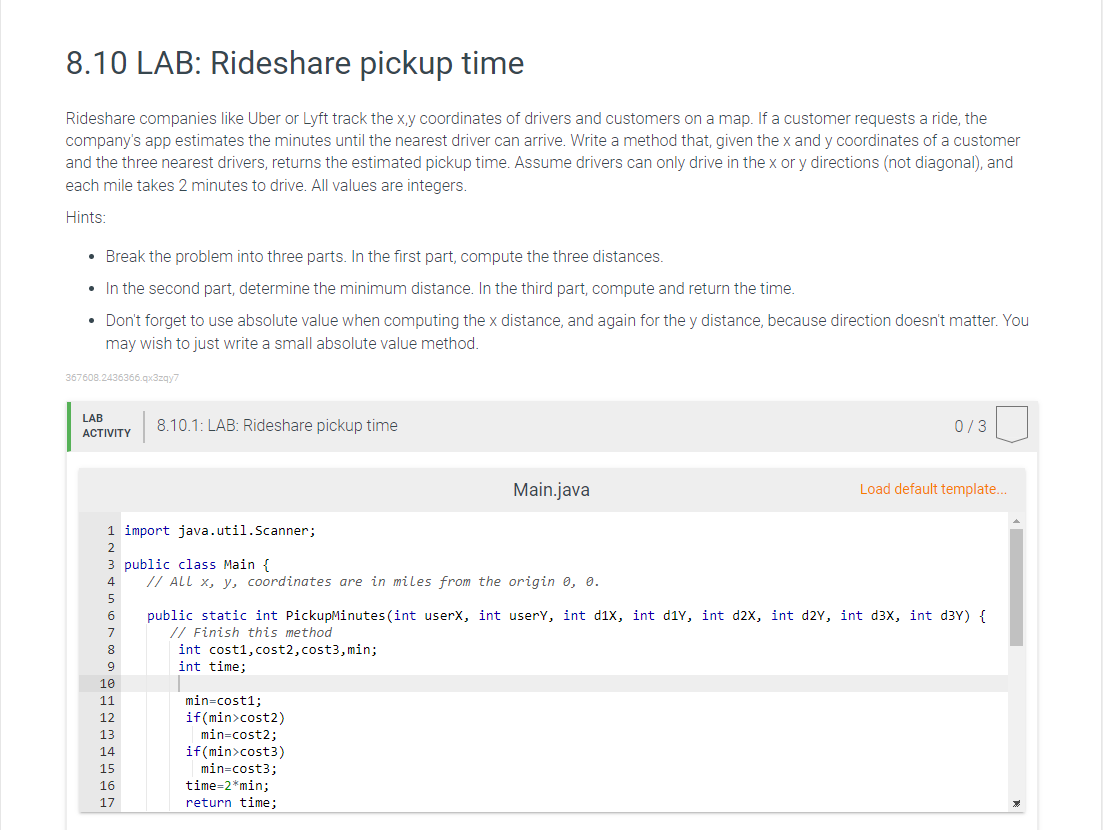The width and height of the screenshot is (1103, 830).
Task: Select the Main.java file header tab
Action: coord(550,490)
